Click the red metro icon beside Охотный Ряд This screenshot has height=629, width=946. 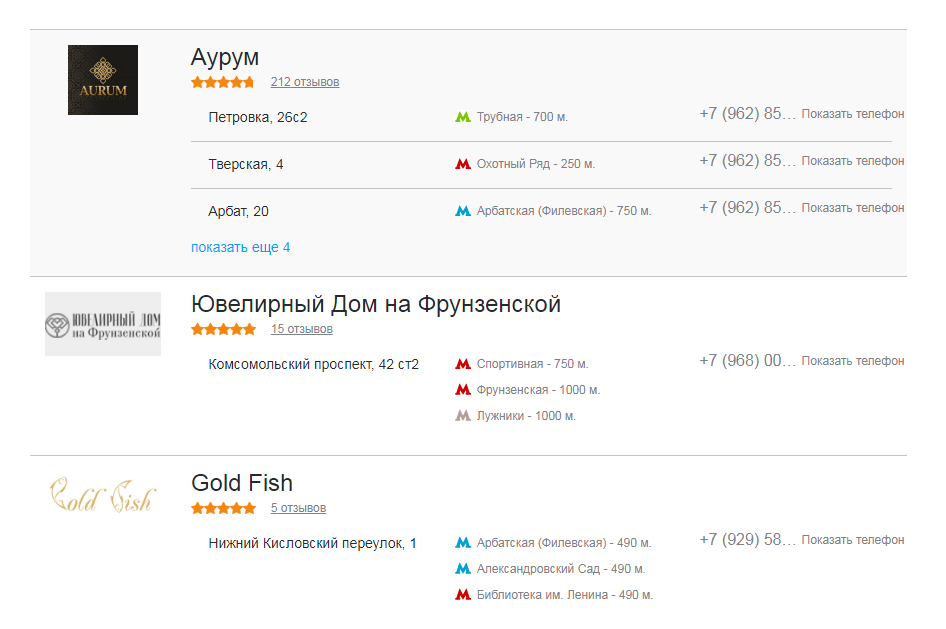(462, 164)
